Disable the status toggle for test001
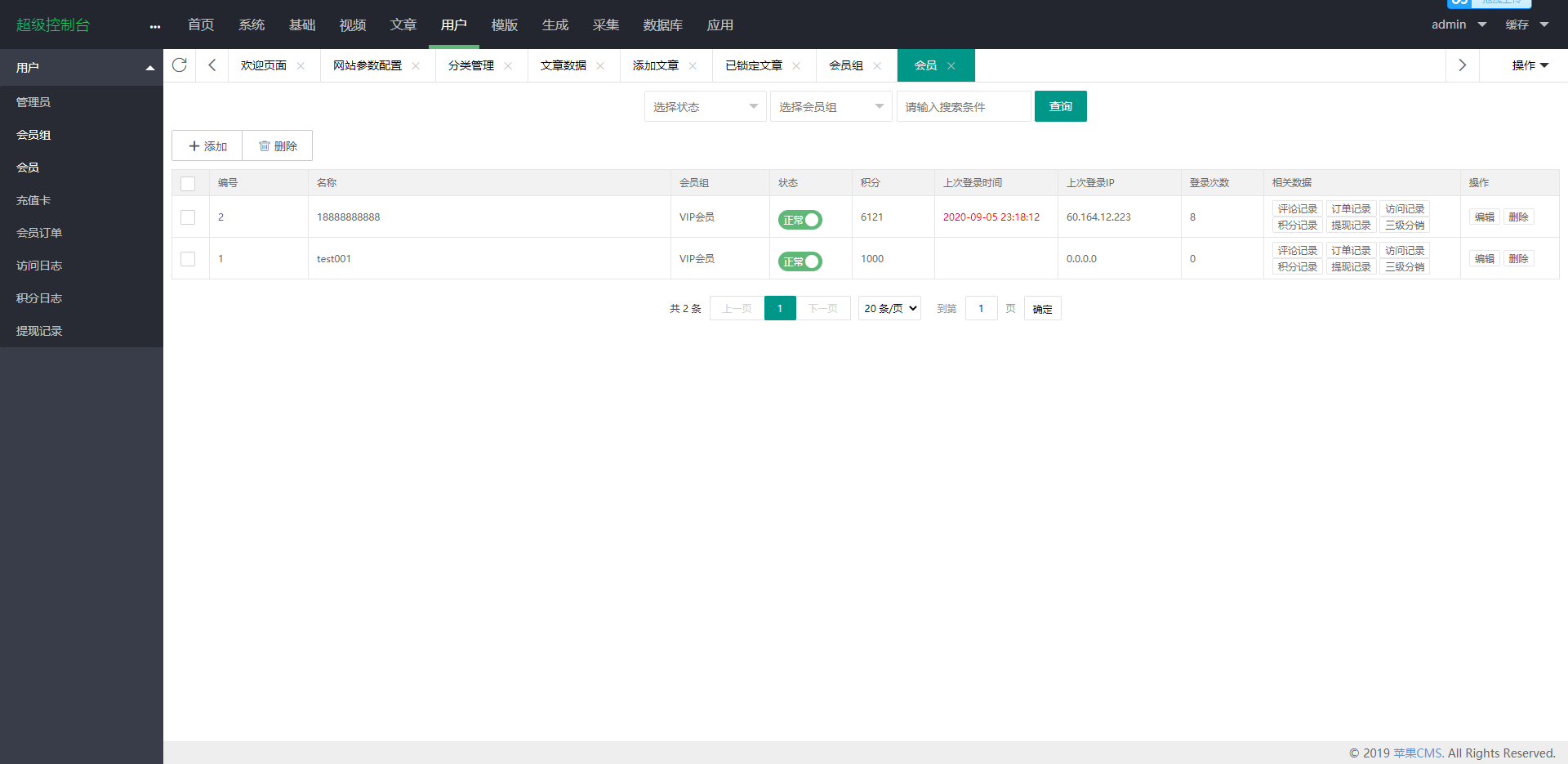 [x=800, y=261]
